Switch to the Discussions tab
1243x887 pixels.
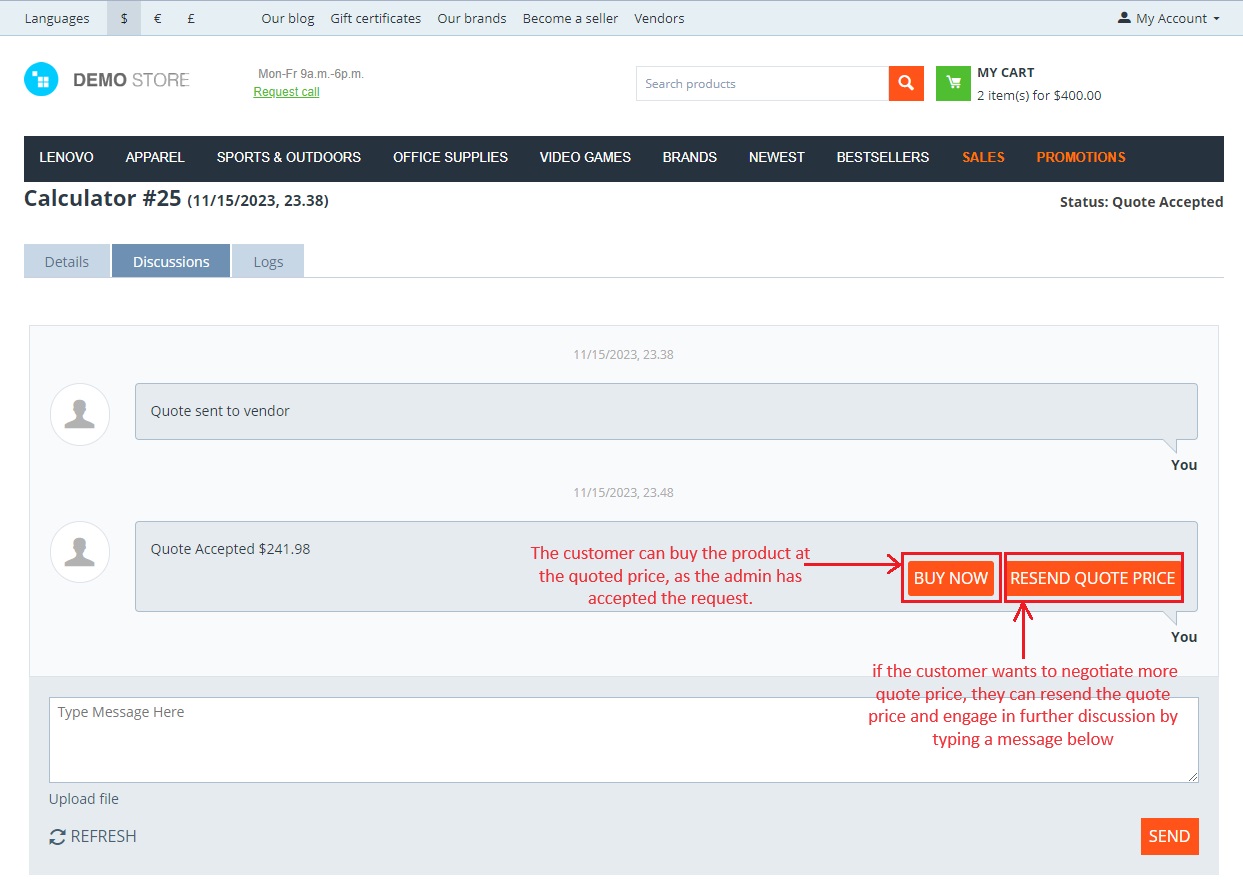[x=171, y=261]
